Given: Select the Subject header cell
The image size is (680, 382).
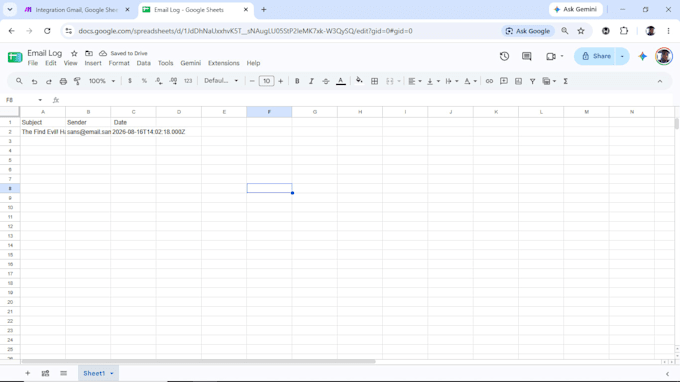Looking at the screenshot, I should click(x=43, y=122).
